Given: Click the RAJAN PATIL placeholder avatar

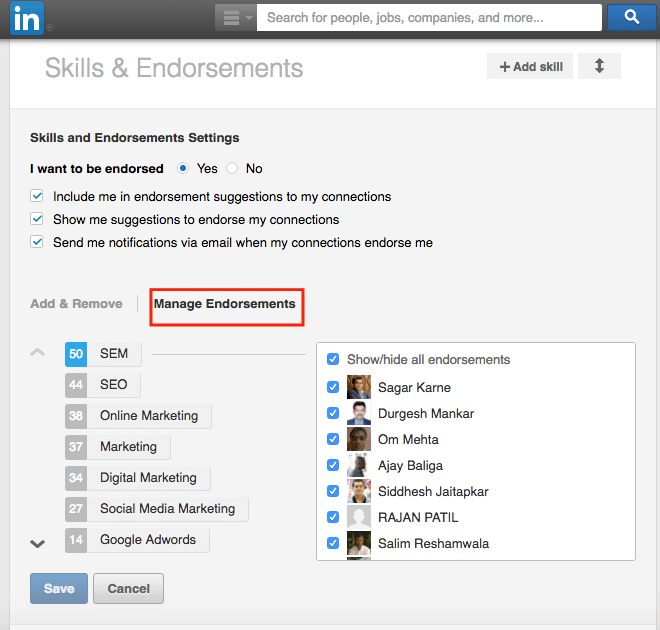Looking at the screenshot, I should pyautogui.click(x=359, y=517).
